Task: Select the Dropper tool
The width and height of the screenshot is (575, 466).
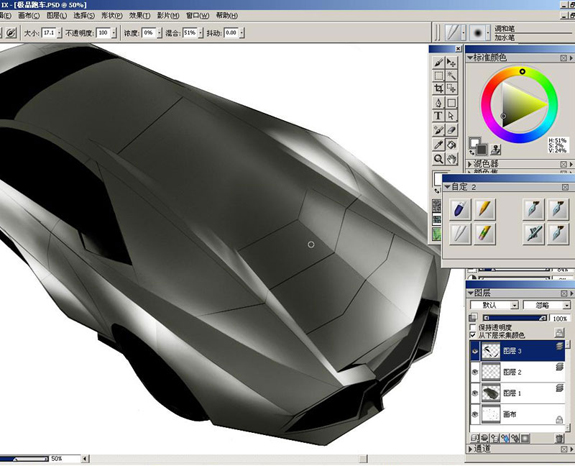Action: coord(438,144)
